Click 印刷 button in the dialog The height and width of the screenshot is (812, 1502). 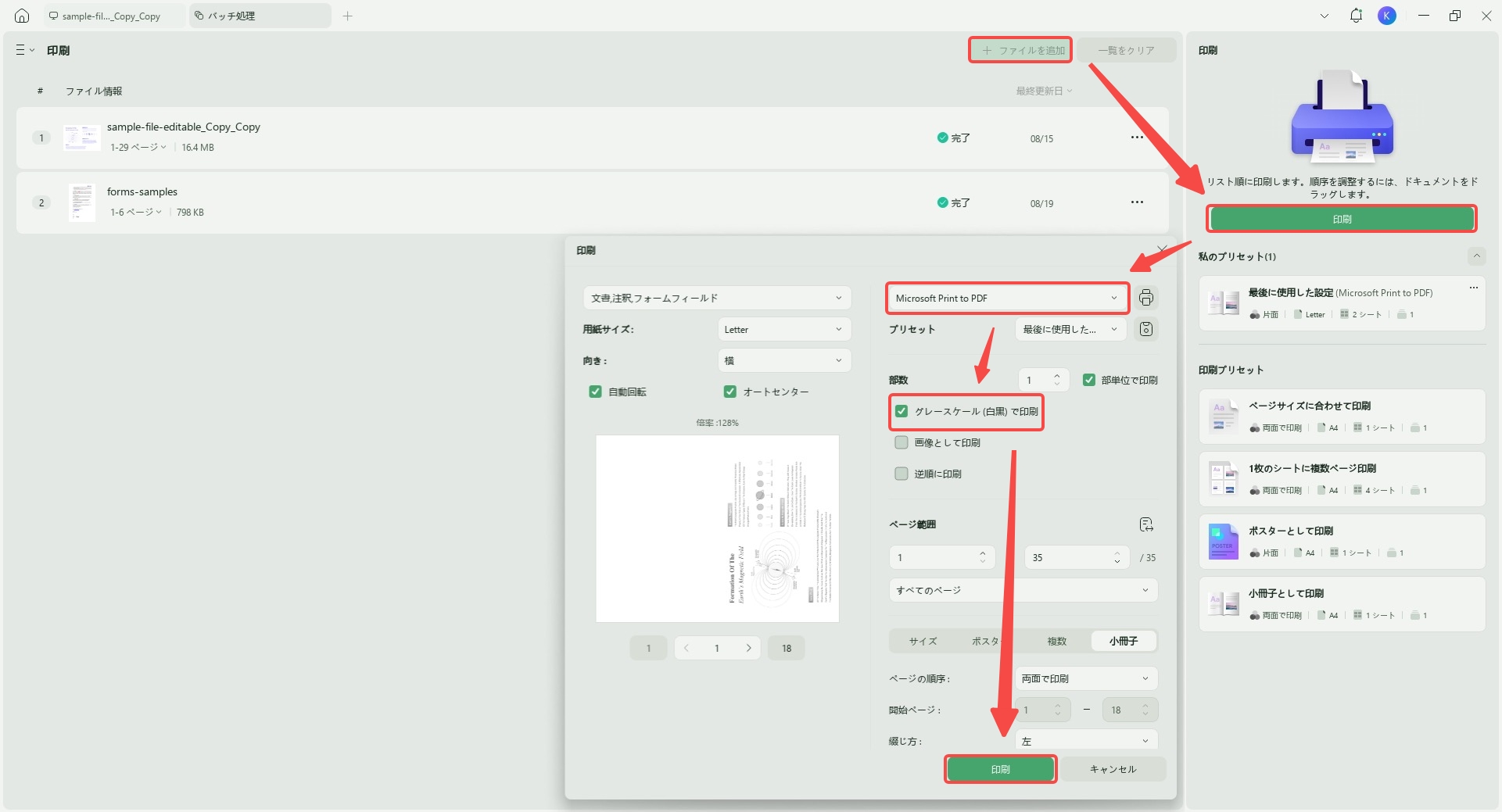coord(1001,769)
